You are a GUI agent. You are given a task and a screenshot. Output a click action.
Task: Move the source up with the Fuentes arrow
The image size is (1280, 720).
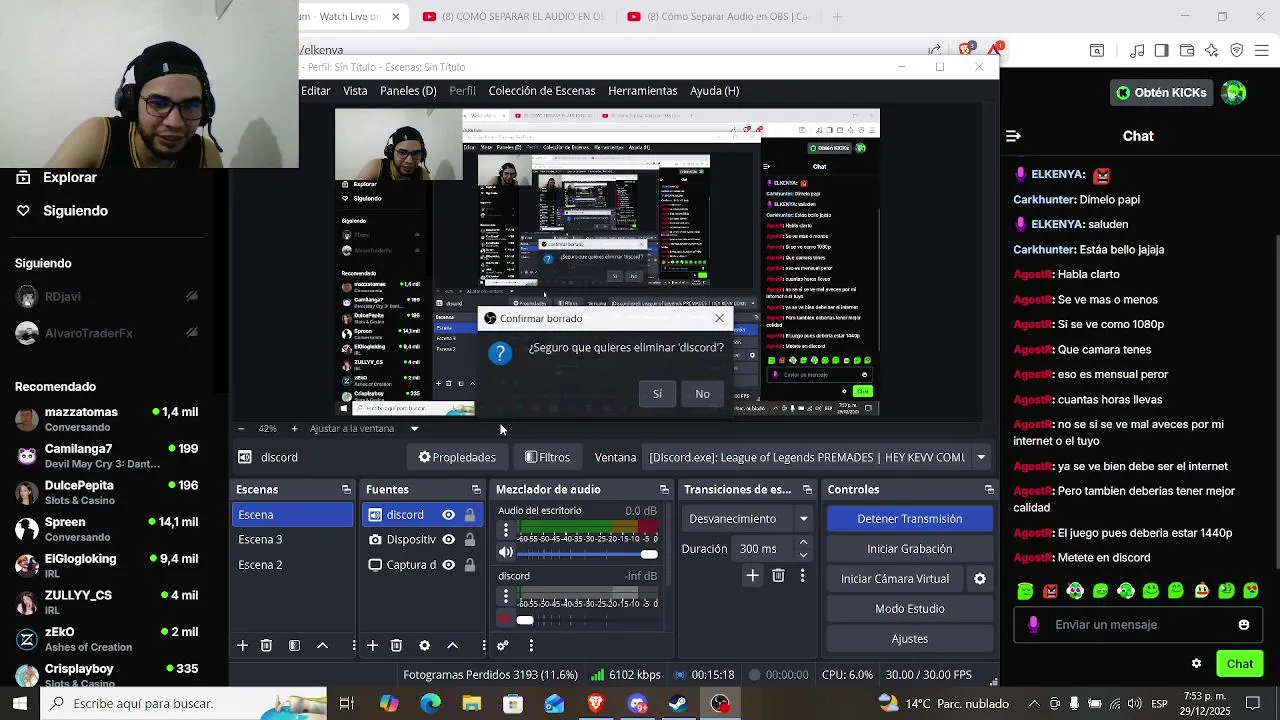click(452, 646)
